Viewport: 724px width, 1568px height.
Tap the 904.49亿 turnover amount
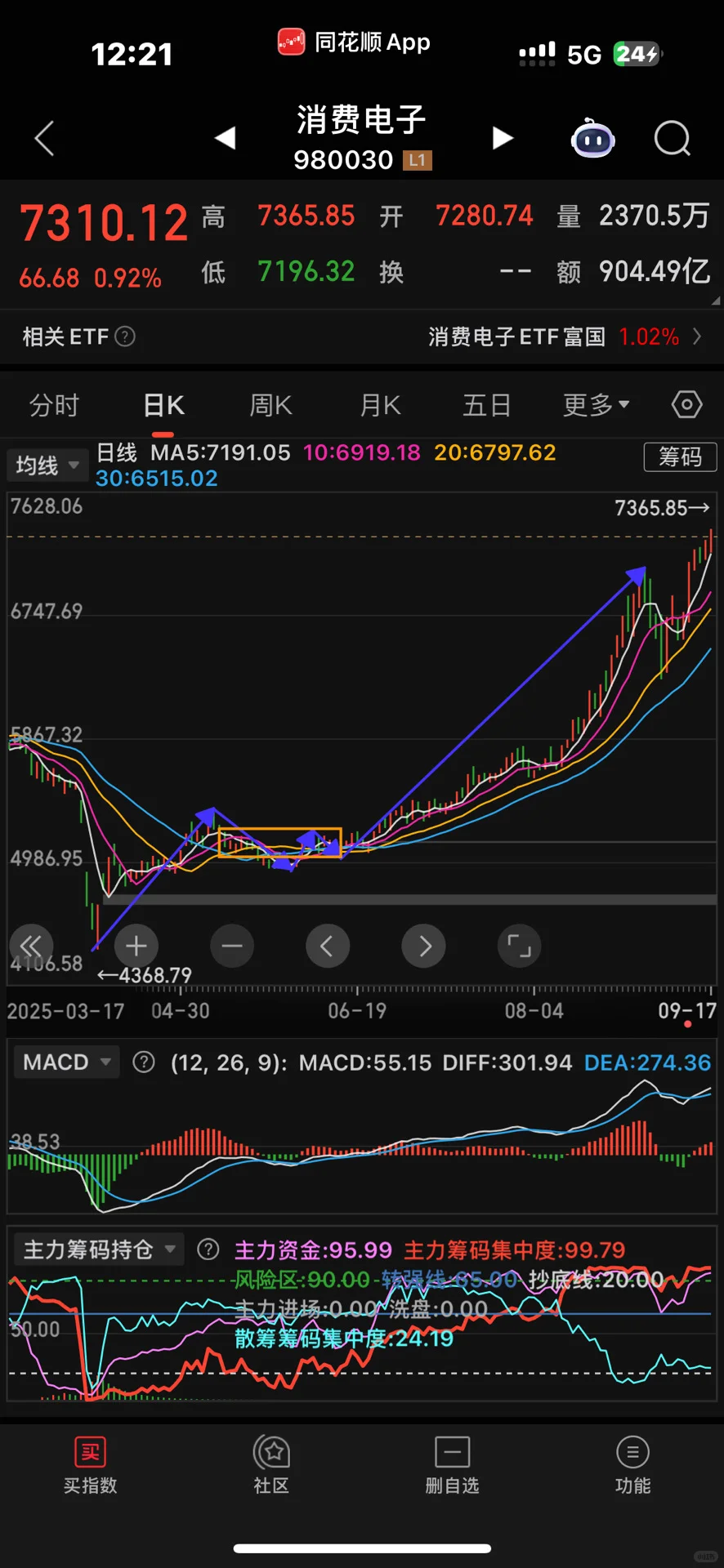pyautogui.click(x=655, y=271)
